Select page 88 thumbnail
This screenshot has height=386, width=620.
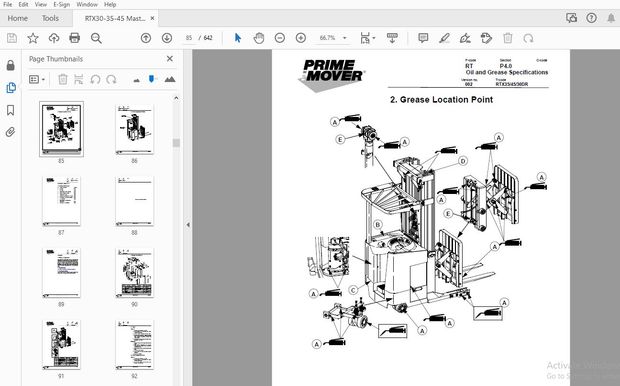[x=134, y=201]
